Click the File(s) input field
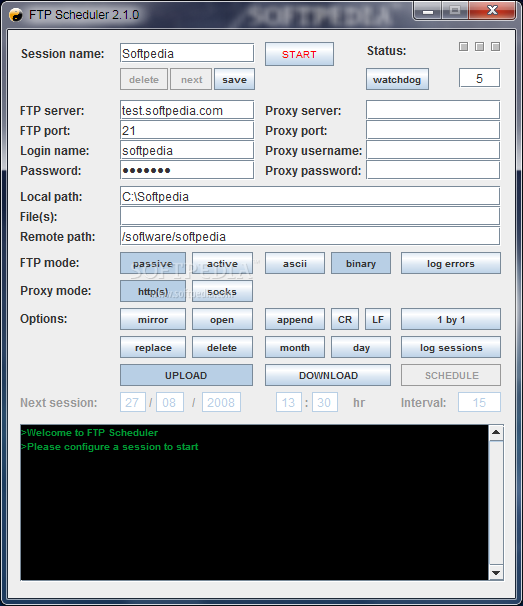Screen dimensions: 523x606 pyautogui.click(x=310, y=216)
